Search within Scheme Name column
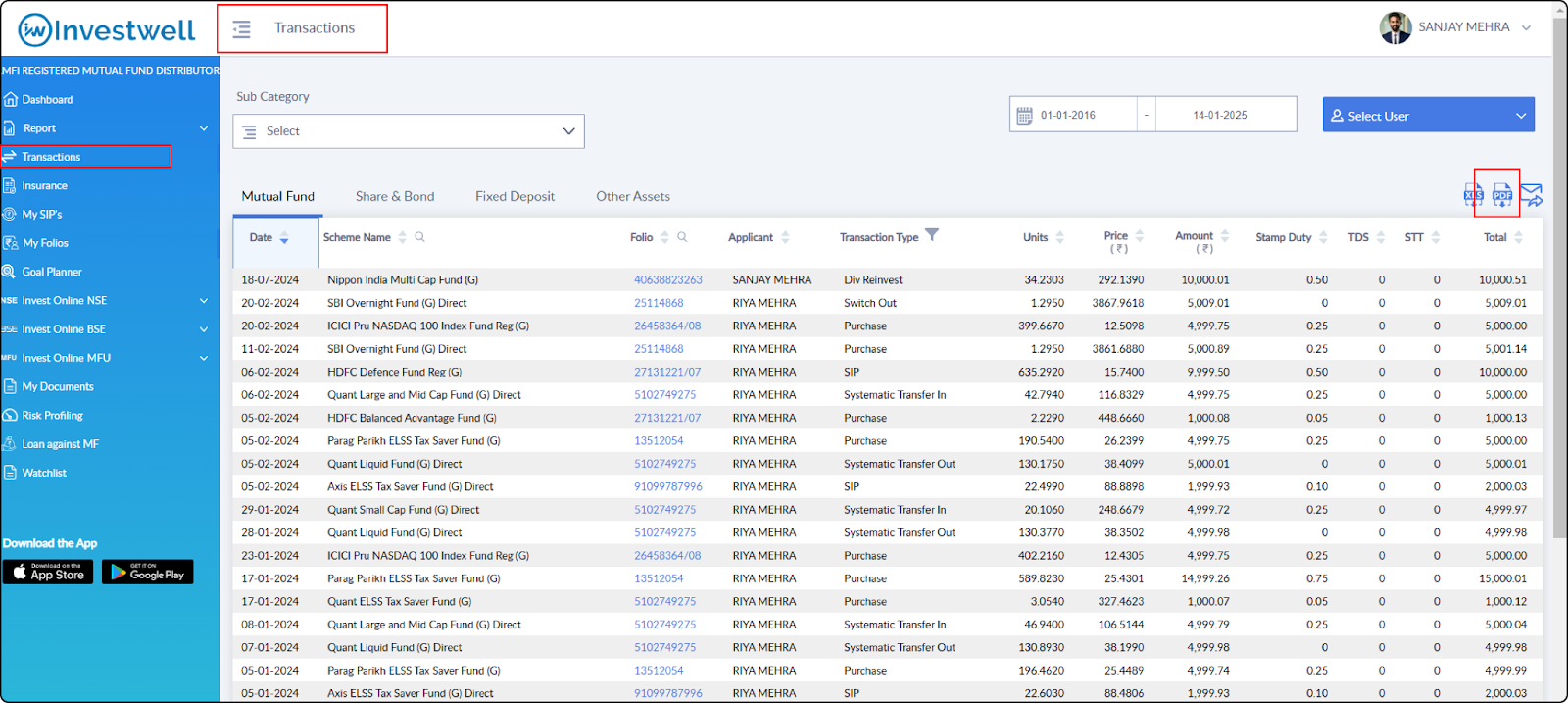This screenshot has height=703, width=1568. pos(419,237)
